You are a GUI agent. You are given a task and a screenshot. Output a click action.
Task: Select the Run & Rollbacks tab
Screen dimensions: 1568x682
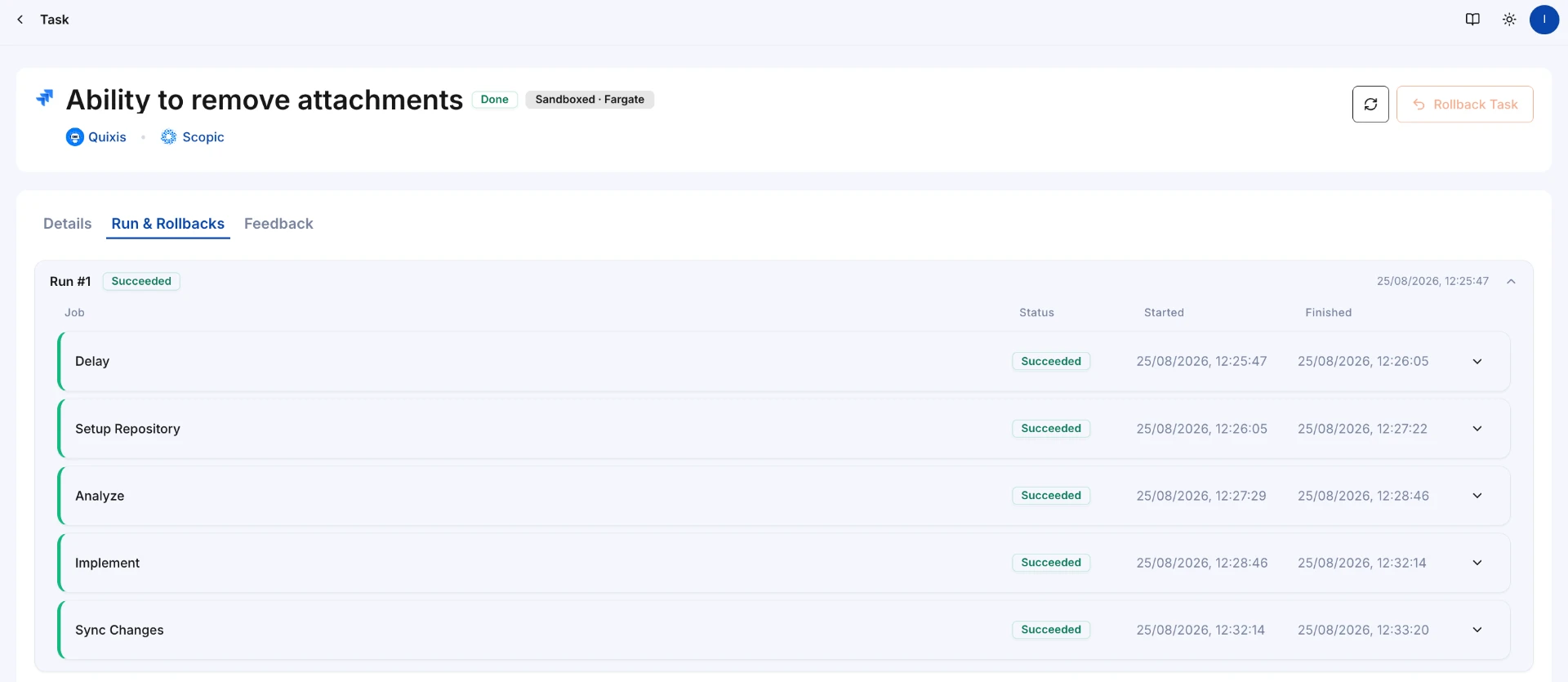(x=168, y=224)
